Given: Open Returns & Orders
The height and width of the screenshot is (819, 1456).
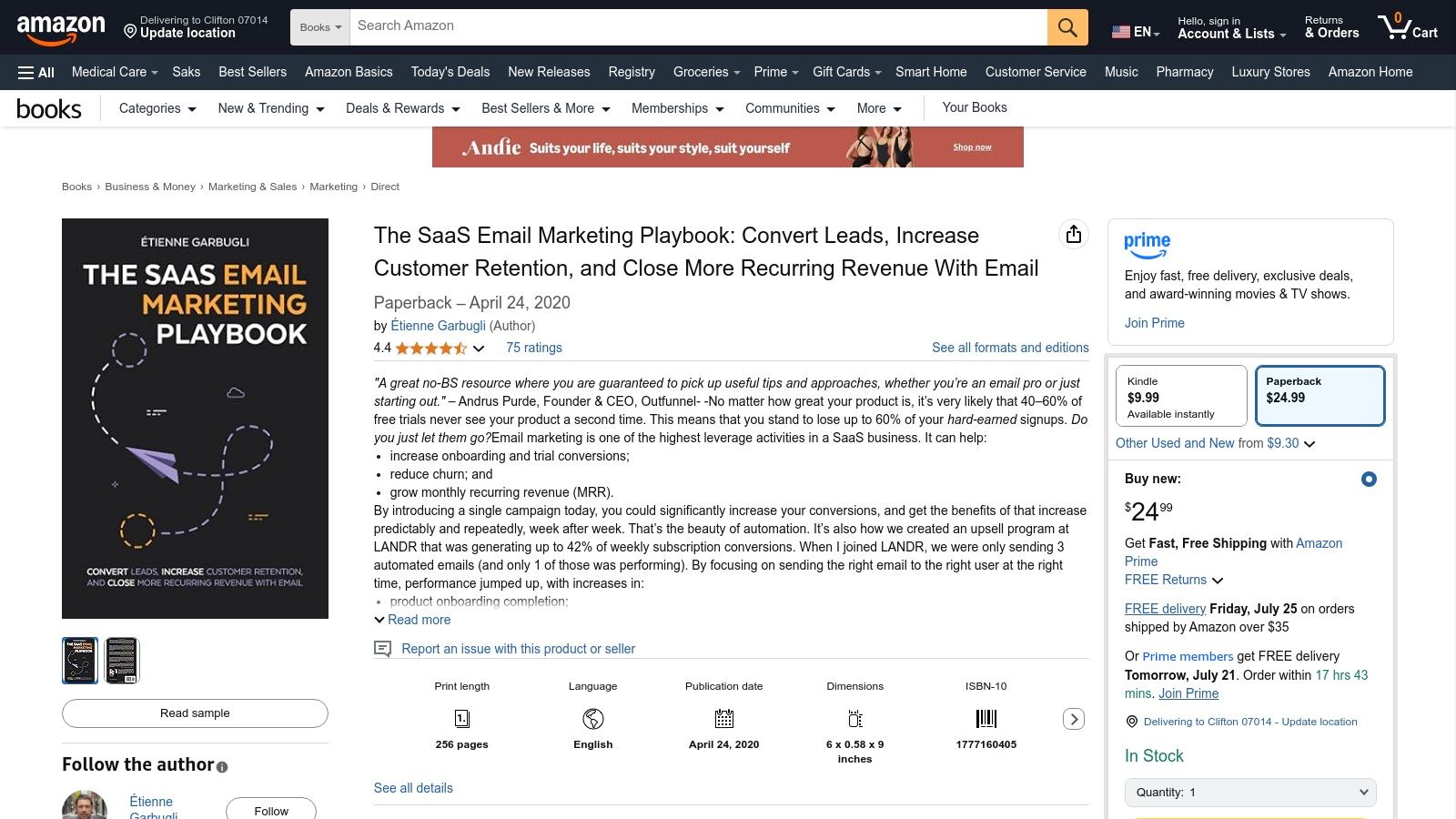Looking at the screenshot, I should [x=1331, y=27].
